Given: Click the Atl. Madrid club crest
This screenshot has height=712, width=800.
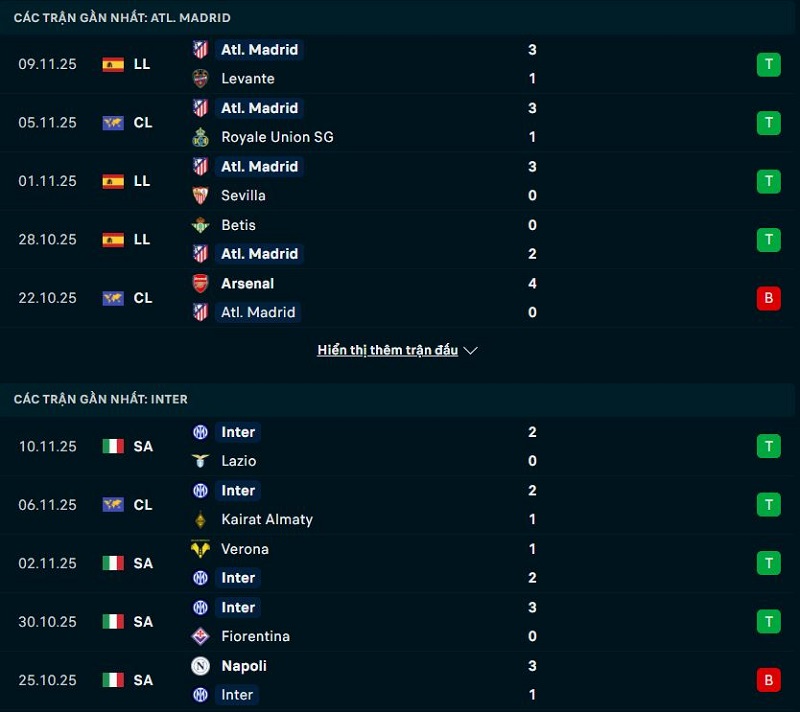Looking at the screenshot, I should pyautogui.click(x=201, y=49).
